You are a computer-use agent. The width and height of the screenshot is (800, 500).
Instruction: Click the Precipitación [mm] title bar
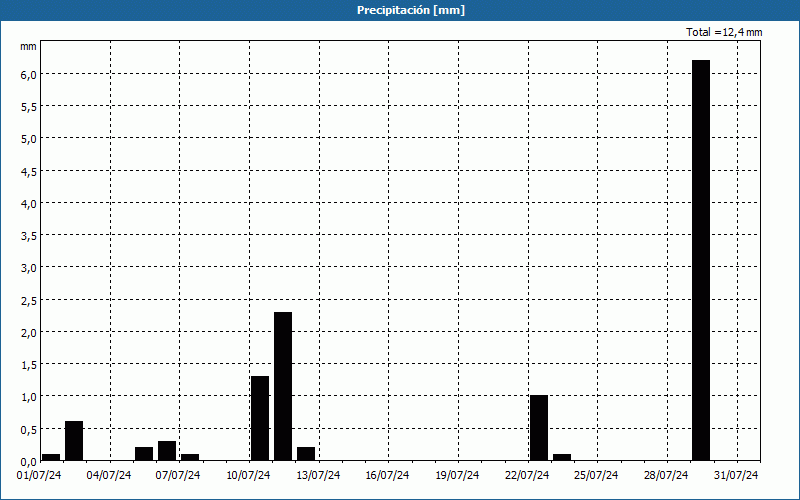click(400, 10)
